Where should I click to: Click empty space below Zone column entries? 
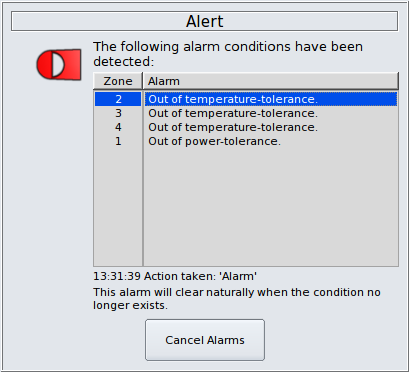[118, 207]
